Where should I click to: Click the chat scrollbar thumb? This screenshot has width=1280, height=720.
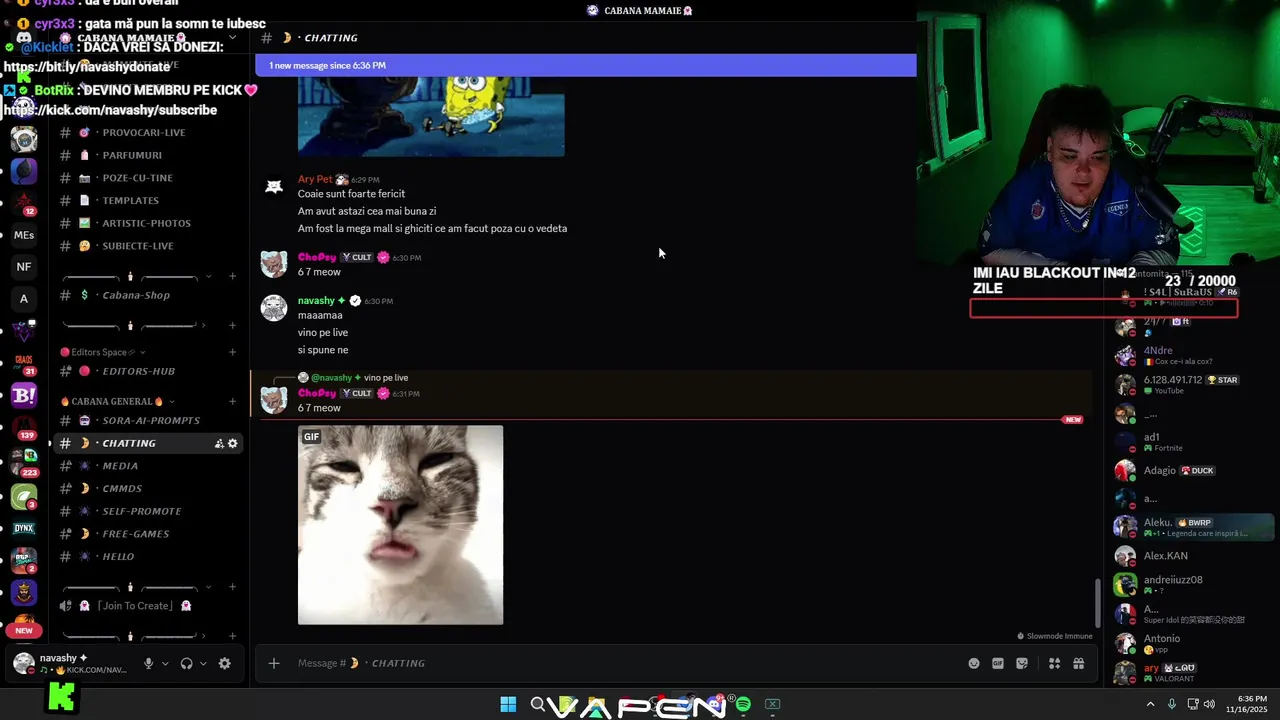click(x=1097, y=603)
